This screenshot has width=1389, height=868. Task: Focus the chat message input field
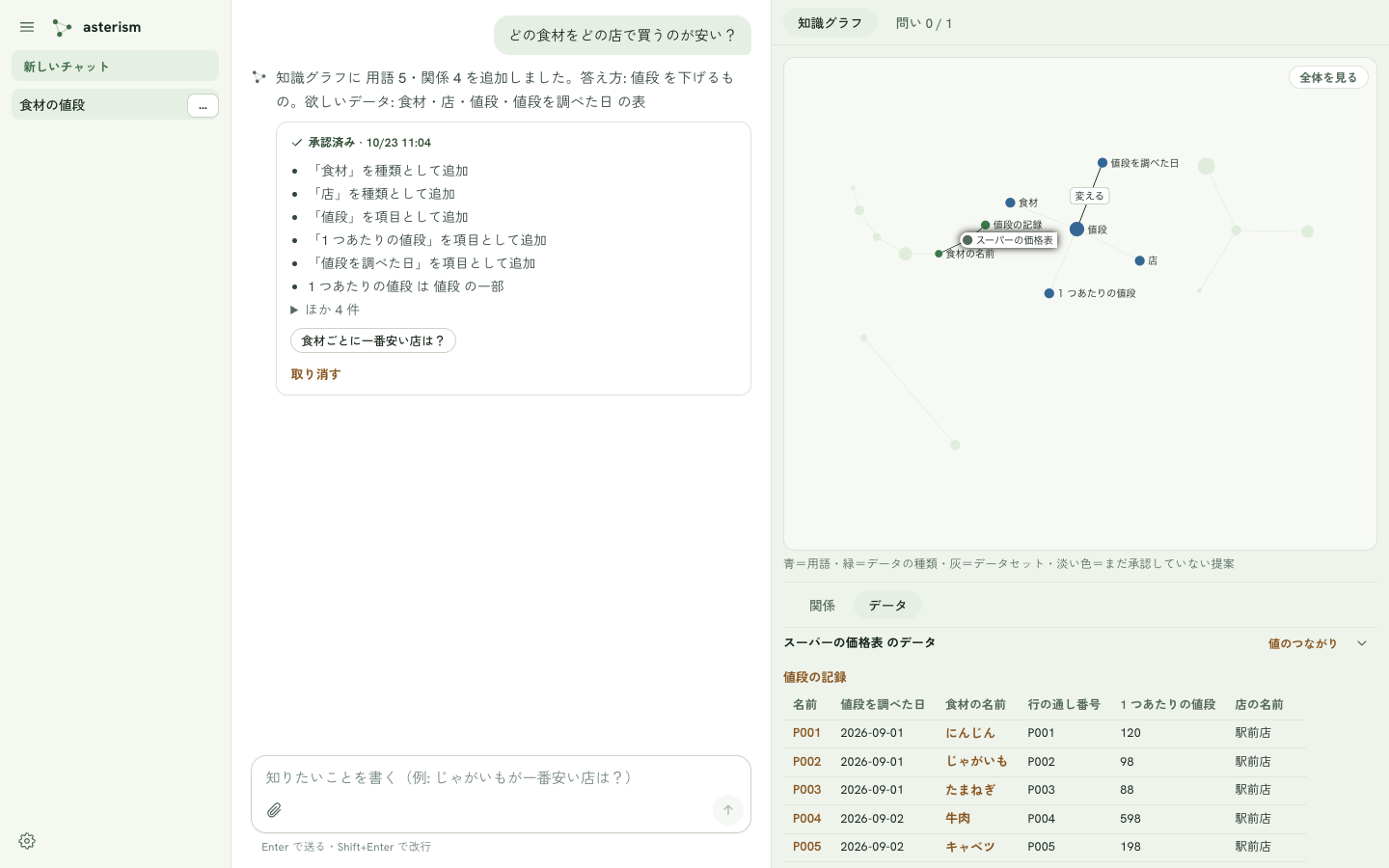coord(501,777)
